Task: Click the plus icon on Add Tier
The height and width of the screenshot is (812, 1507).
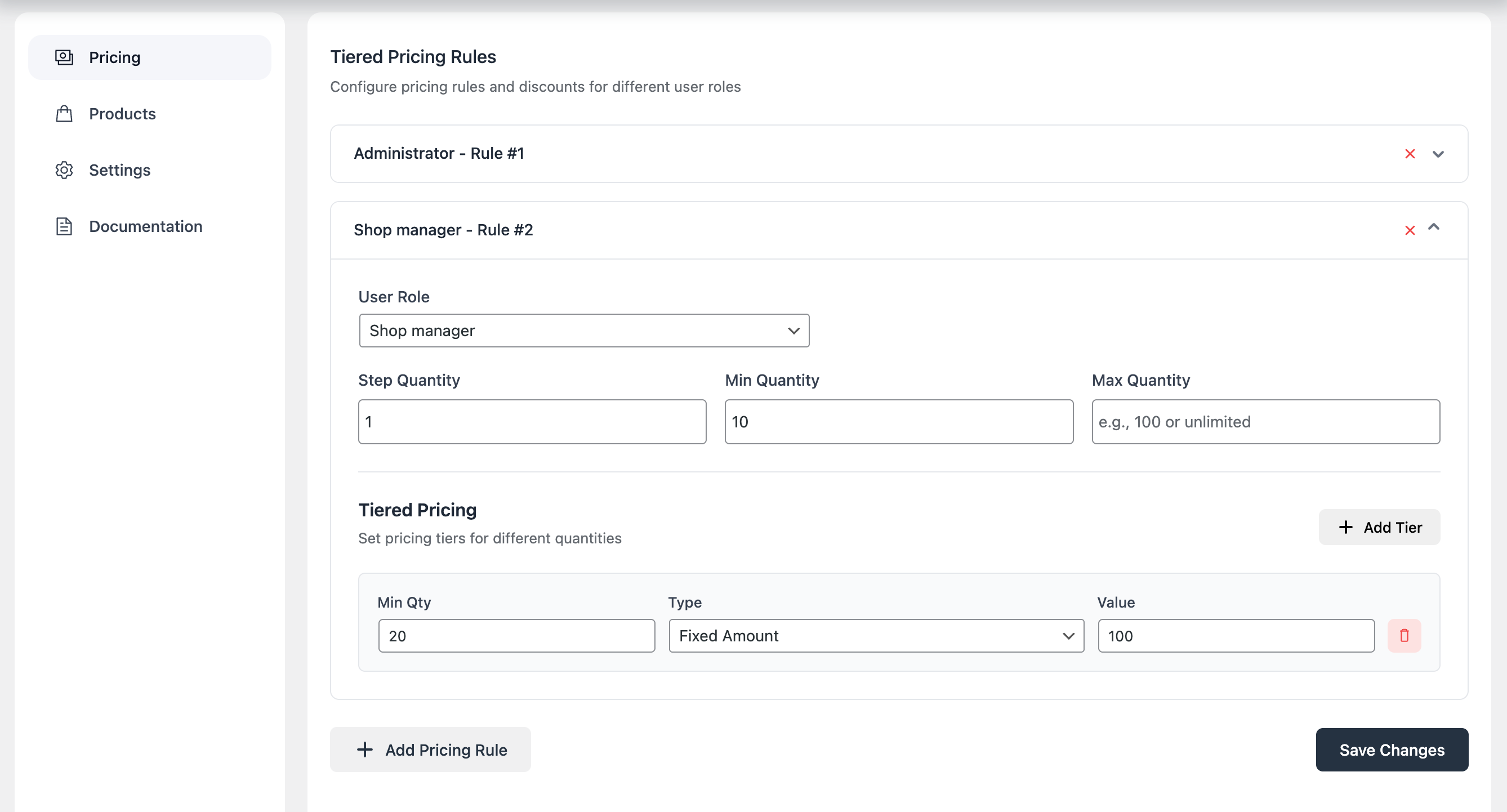Action: [1346, 527]
